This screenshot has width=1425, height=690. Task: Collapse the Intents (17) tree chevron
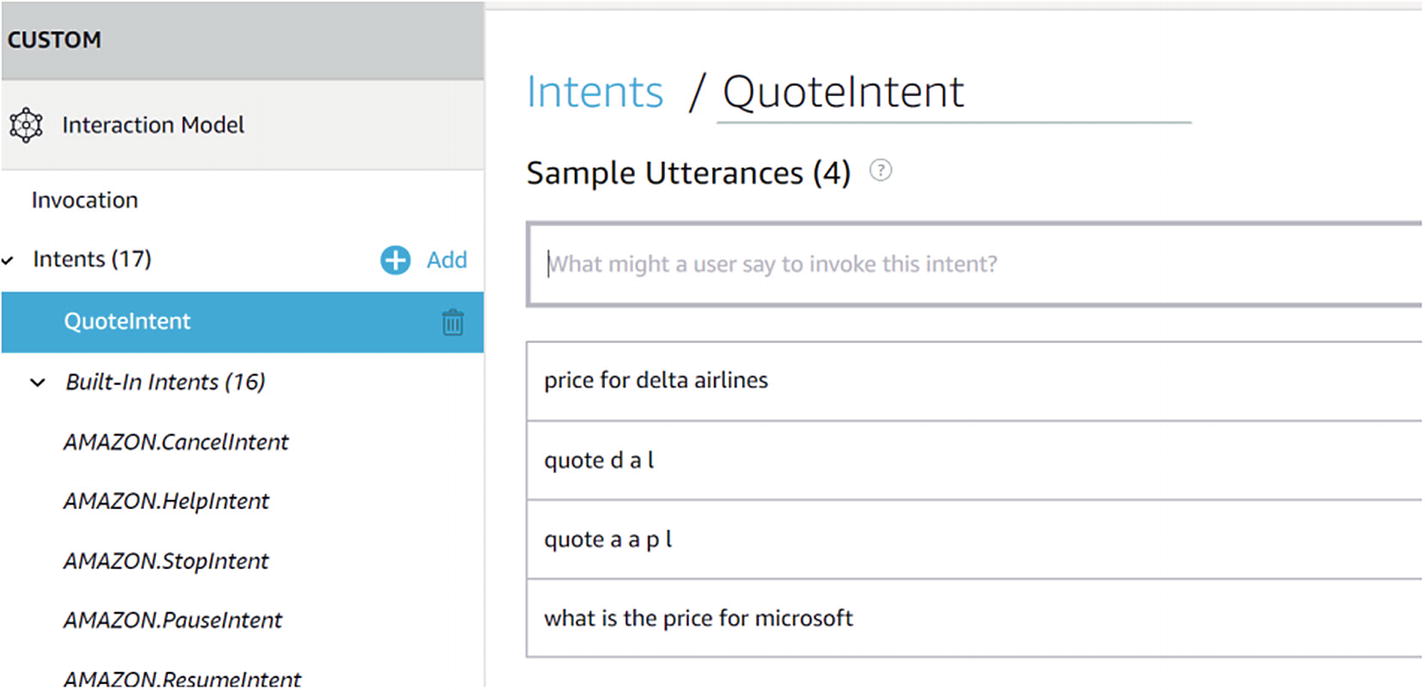click(9, 261)
